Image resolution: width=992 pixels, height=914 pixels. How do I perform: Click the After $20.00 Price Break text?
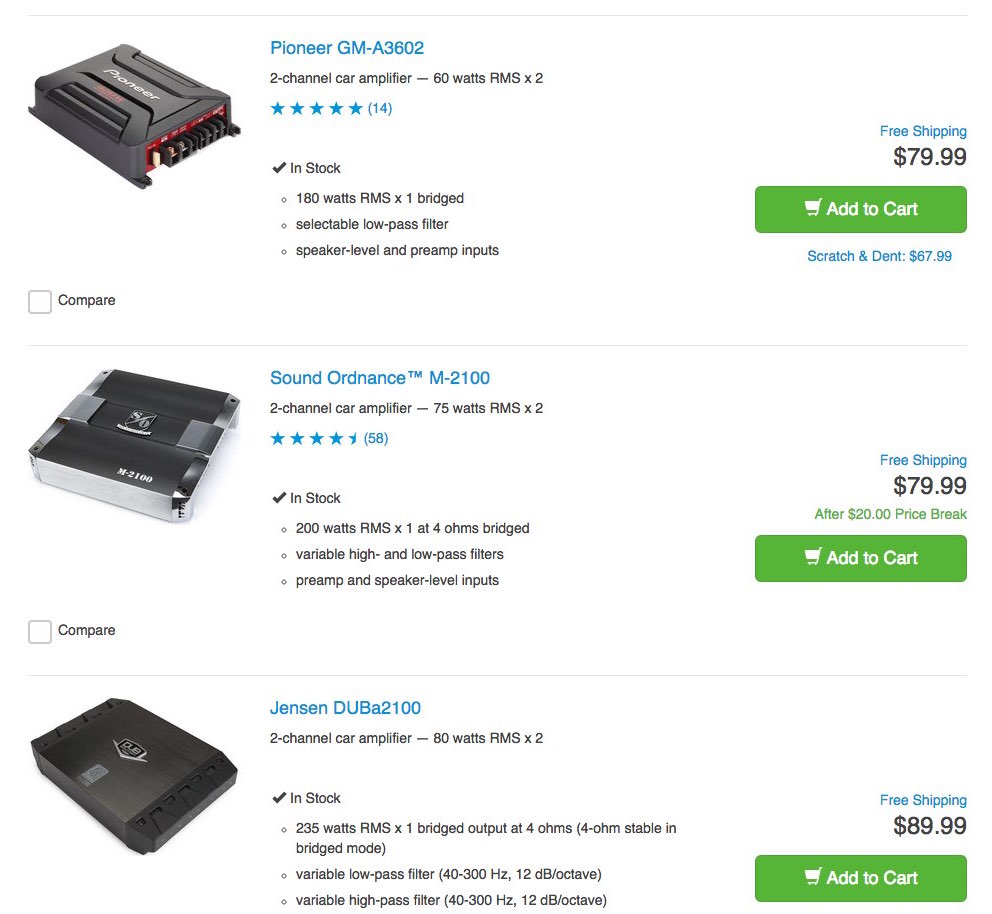point(890,514)
